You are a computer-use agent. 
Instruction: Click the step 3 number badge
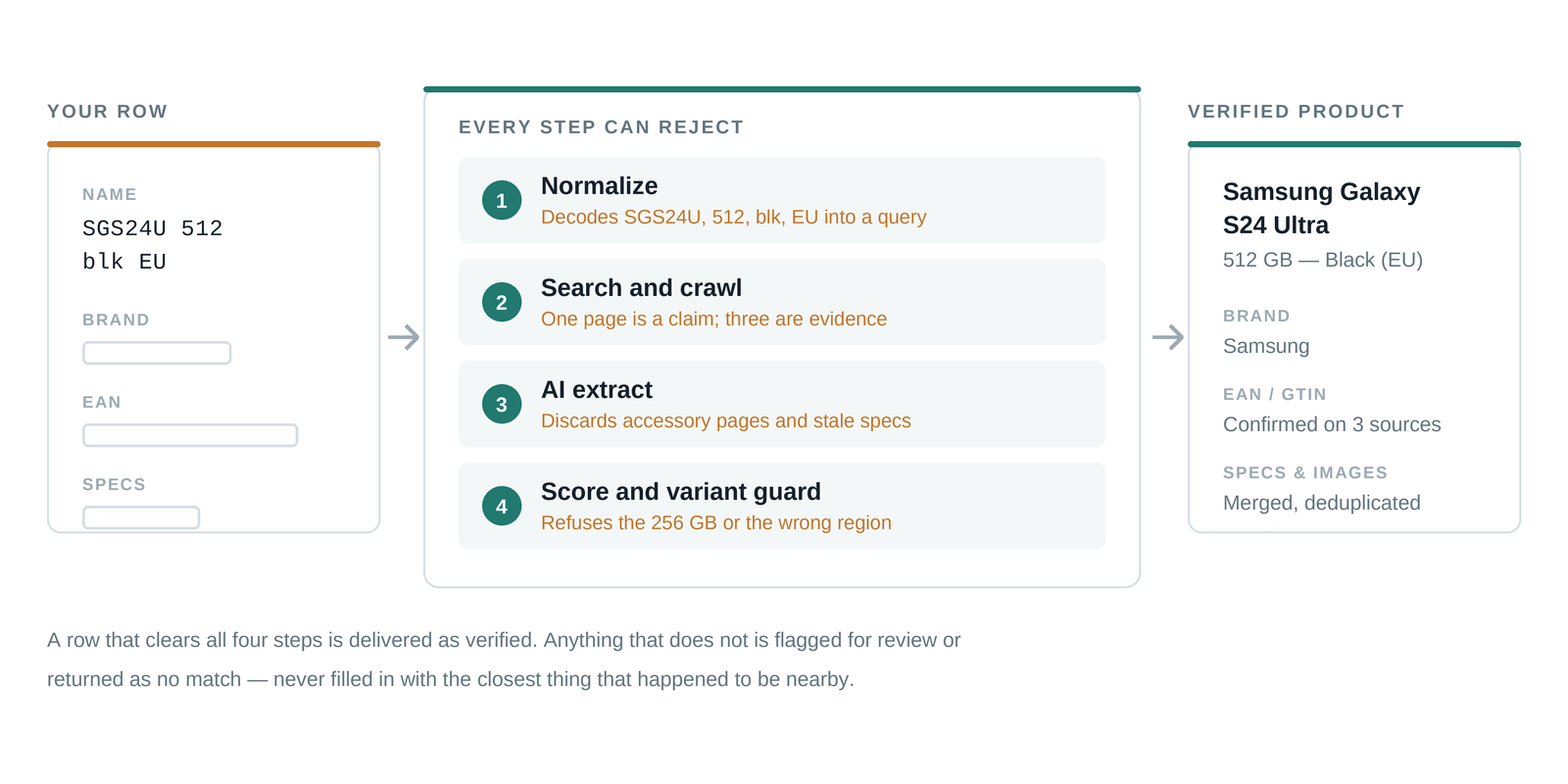click(x=502, y=404)
